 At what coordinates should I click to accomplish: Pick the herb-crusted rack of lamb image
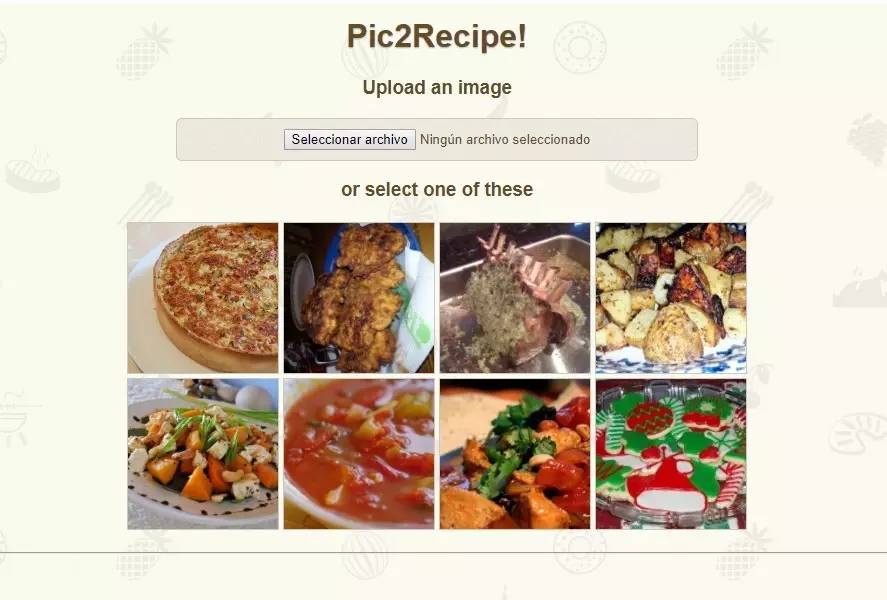tap(515, 298)
